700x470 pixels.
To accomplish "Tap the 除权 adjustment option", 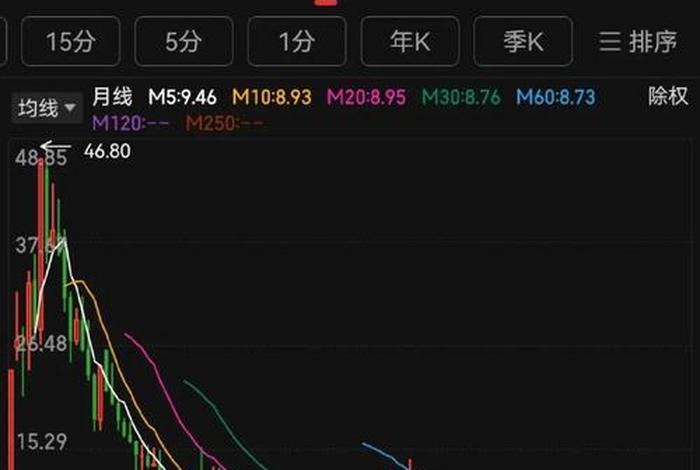I will click(668, 96).
